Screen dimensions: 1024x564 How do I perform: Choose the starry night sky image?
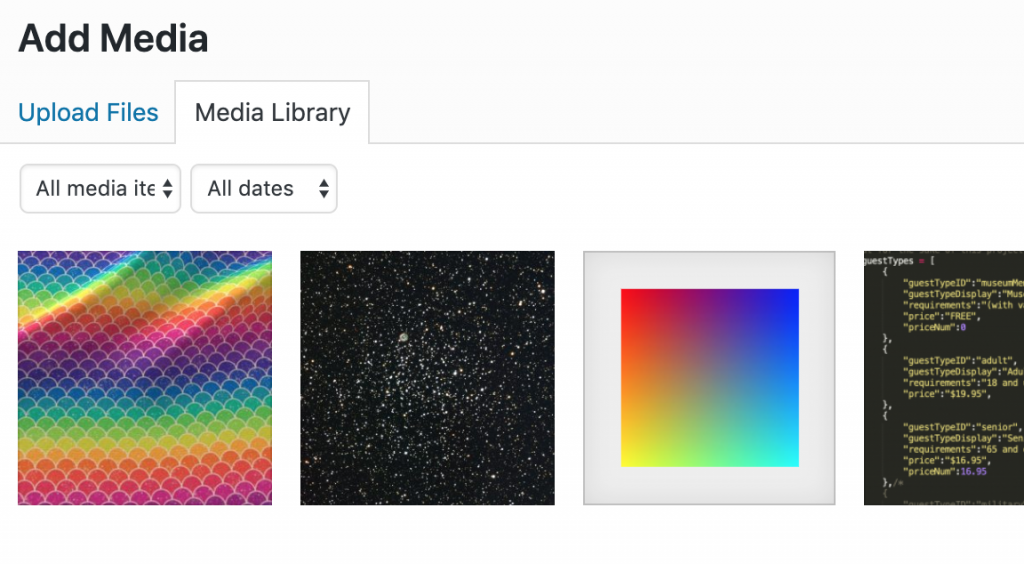click(427, 378)
